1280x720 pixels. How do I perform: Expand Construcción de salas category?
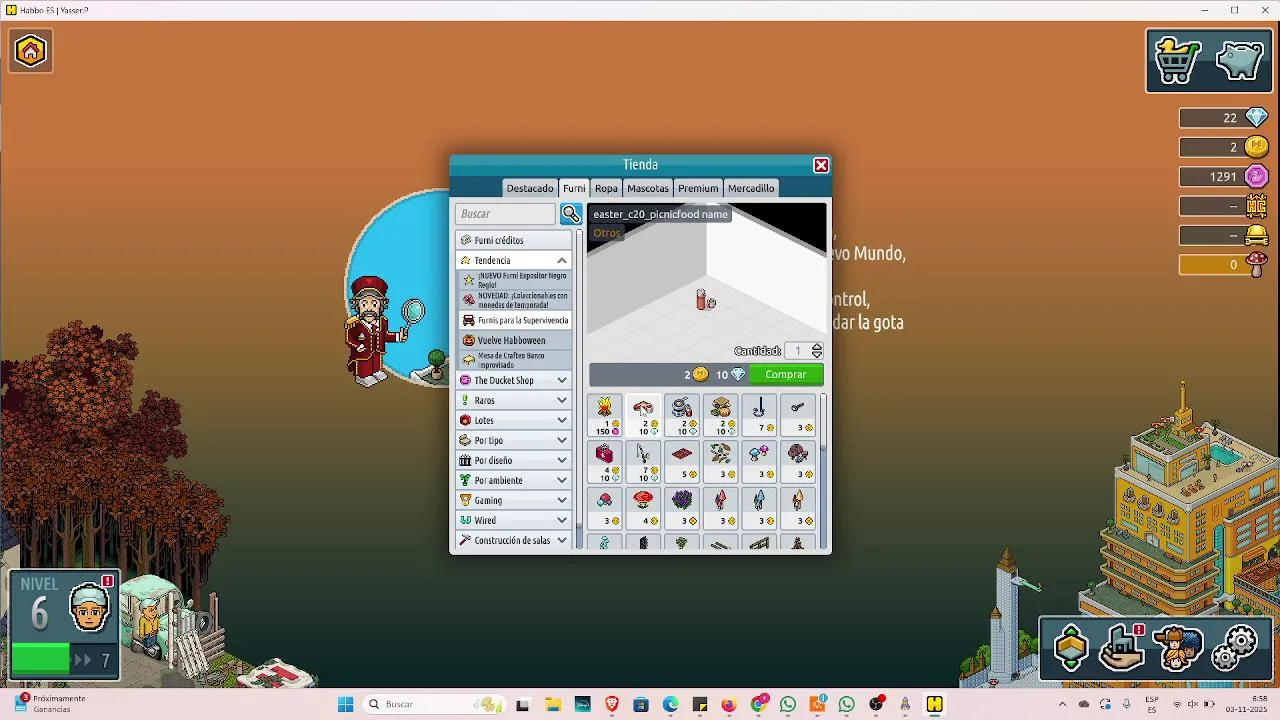(514, 540)
